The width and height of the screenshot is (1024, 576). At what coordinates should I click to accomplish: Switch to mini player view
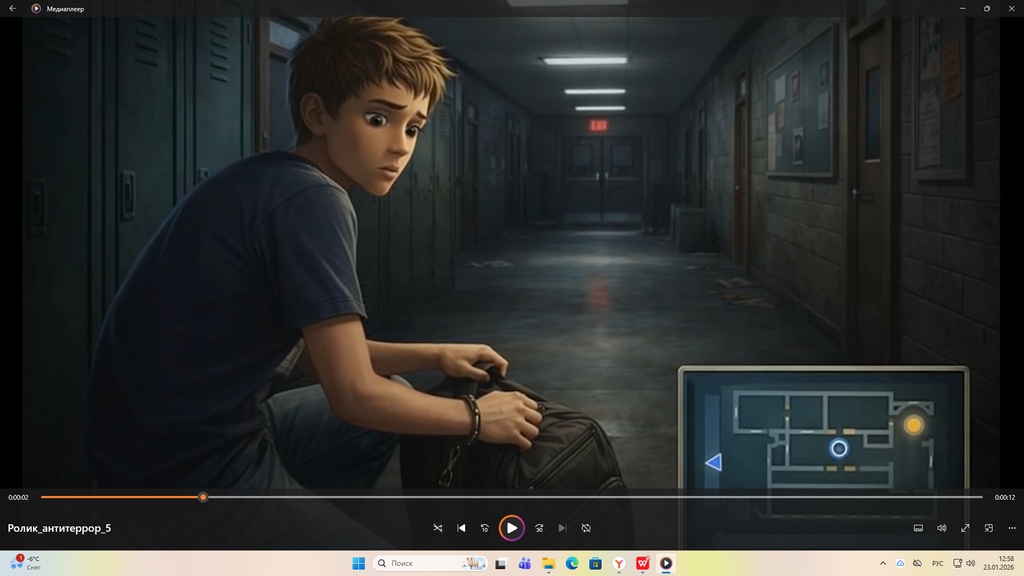point(988,528)
